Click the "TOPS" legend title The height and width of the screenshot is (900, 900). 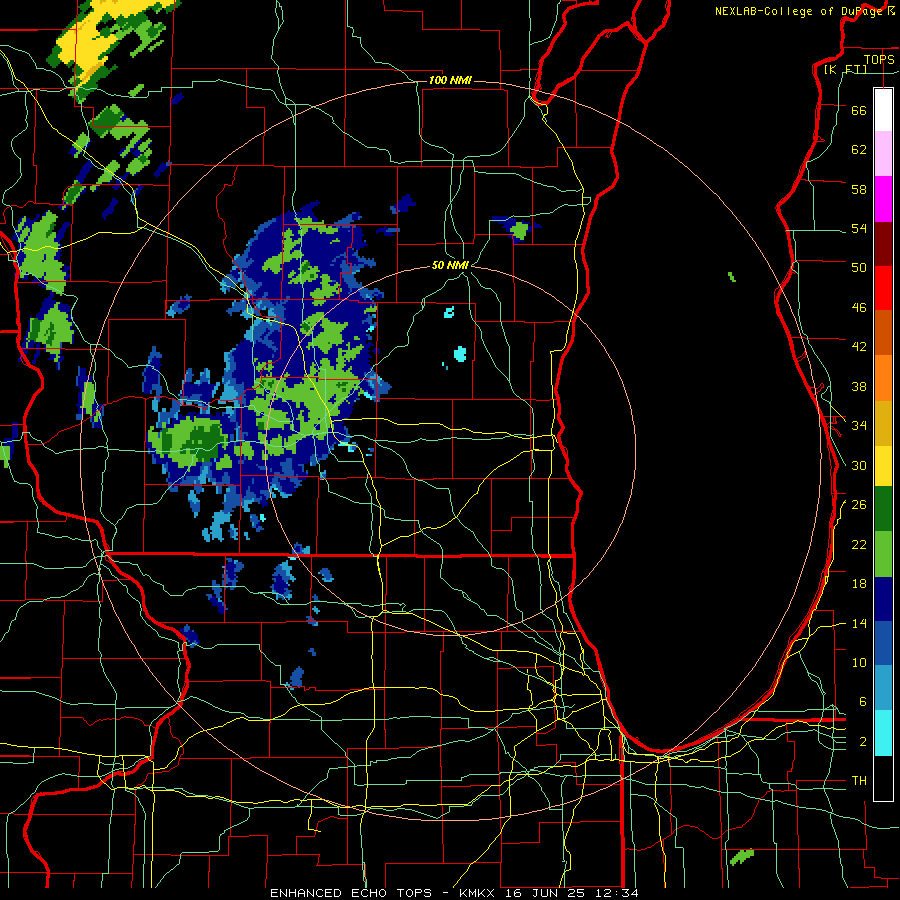tap(879, 59)
